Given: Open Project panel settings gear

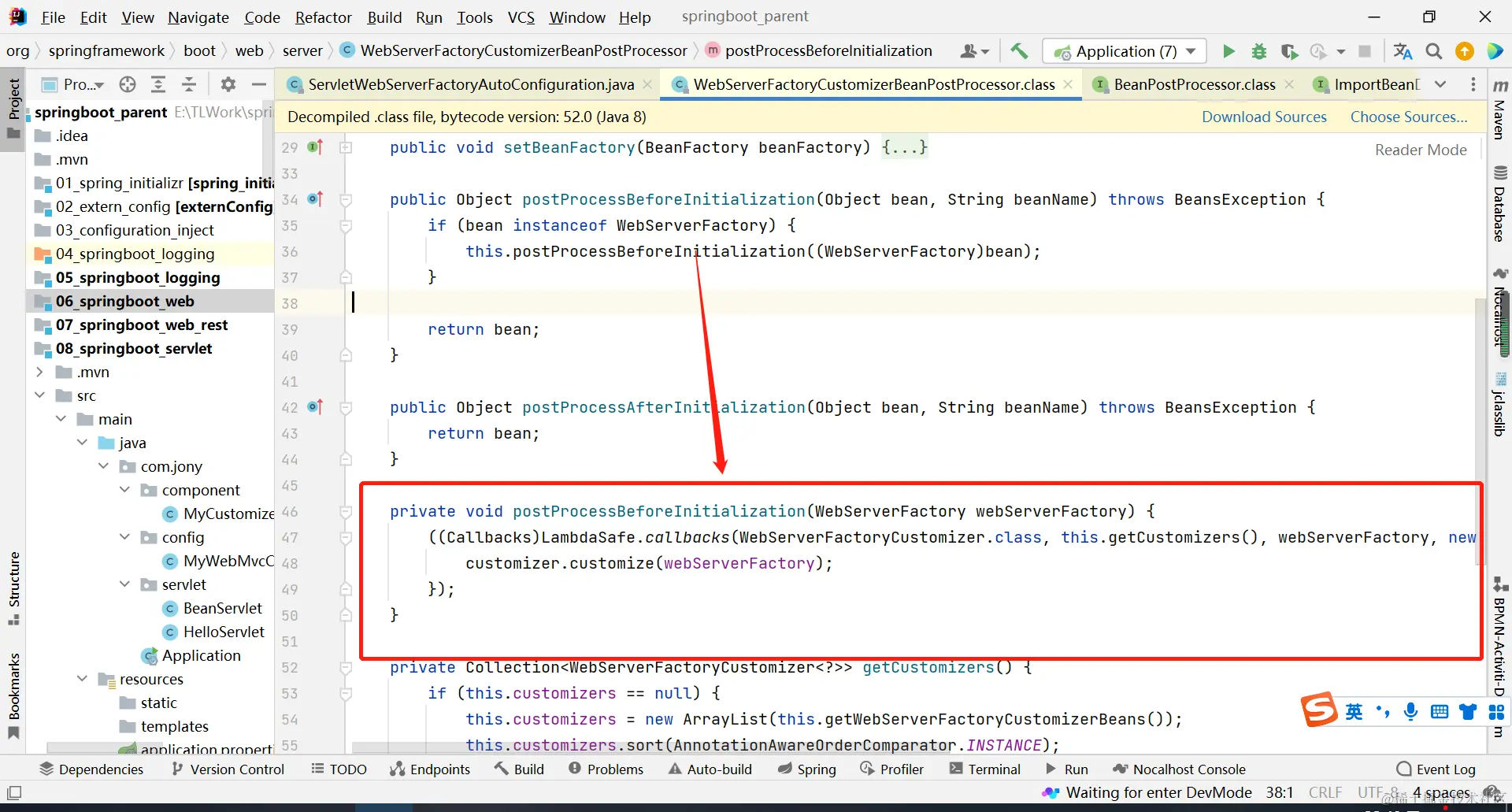Looking at the screenshot, I should [x=228, y=84].
